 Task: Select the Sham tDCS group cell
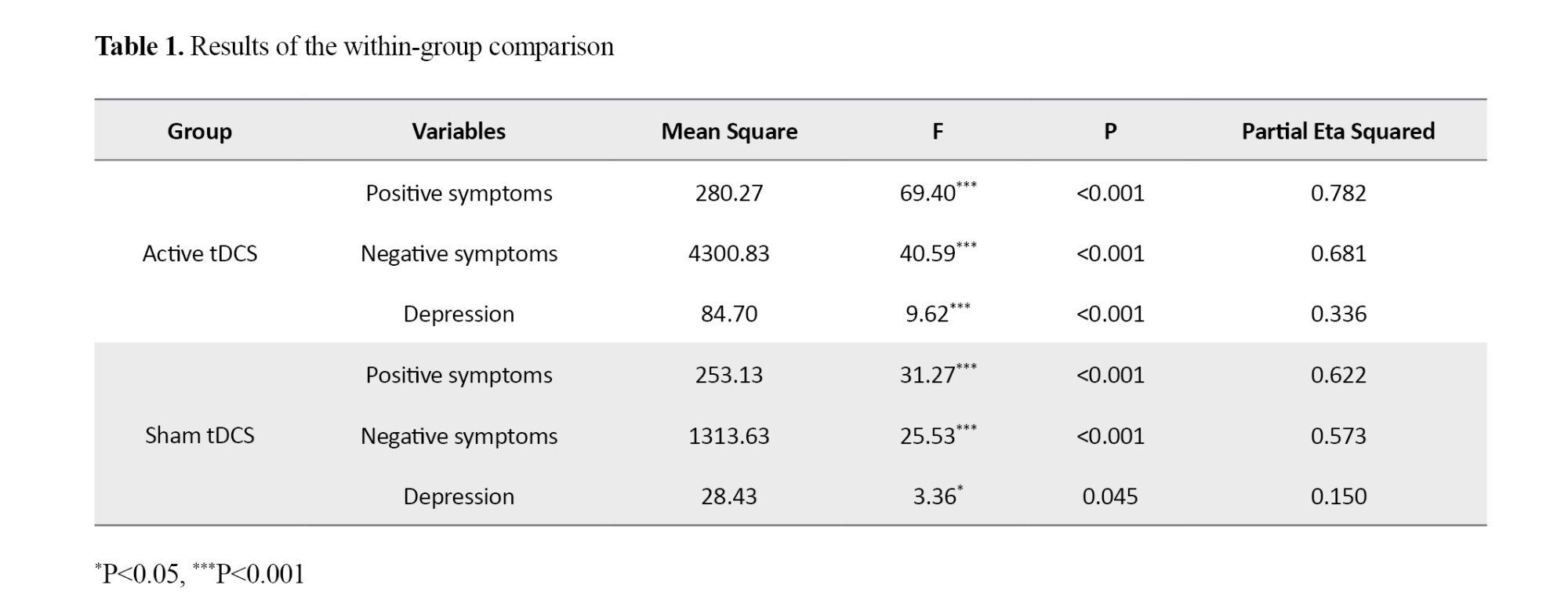200,435
